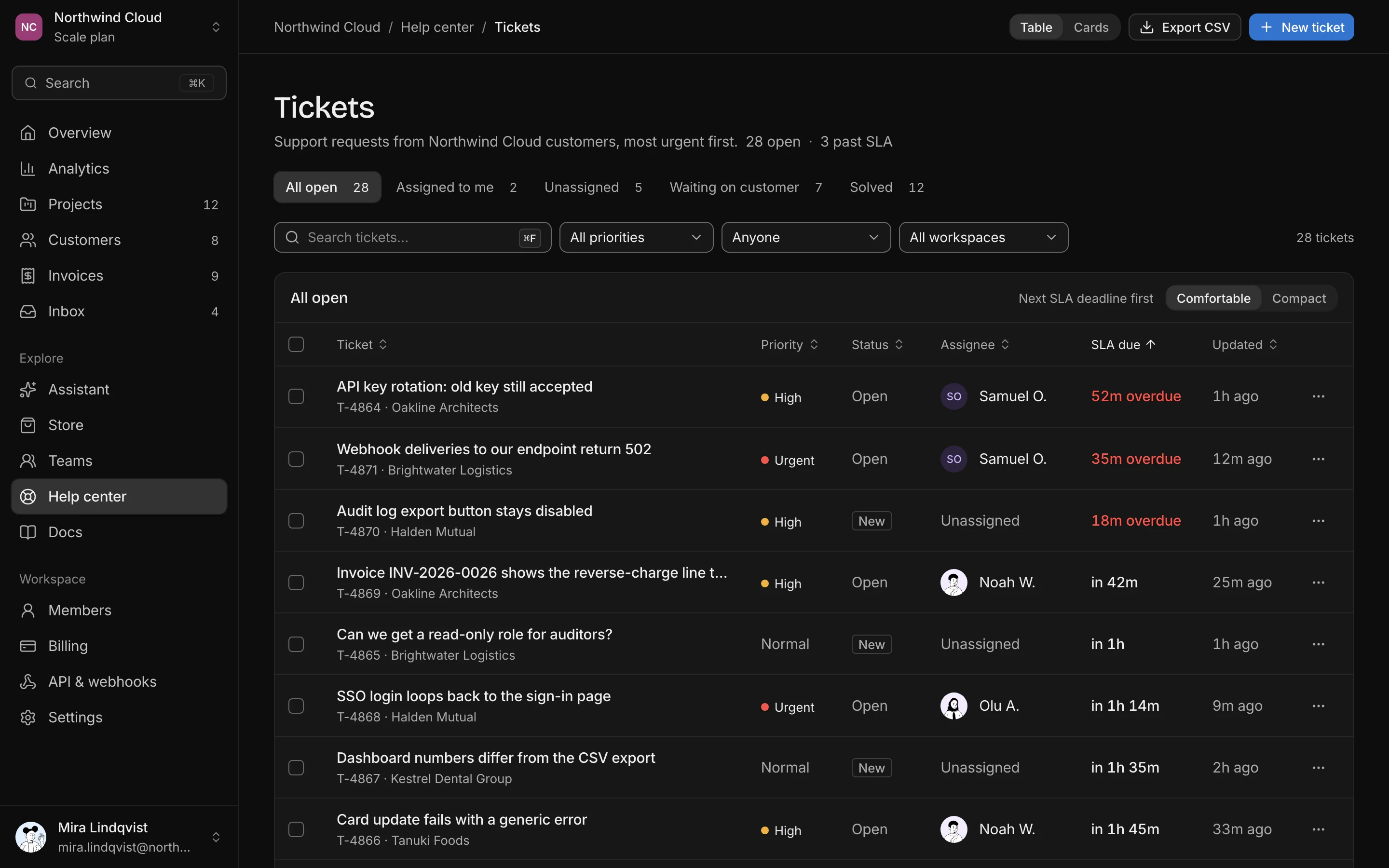Select the Invoice INV-2026-0026 ticket checkbox
The image size is (1389, 868).
pyautogui.click(x=296, y=582)
